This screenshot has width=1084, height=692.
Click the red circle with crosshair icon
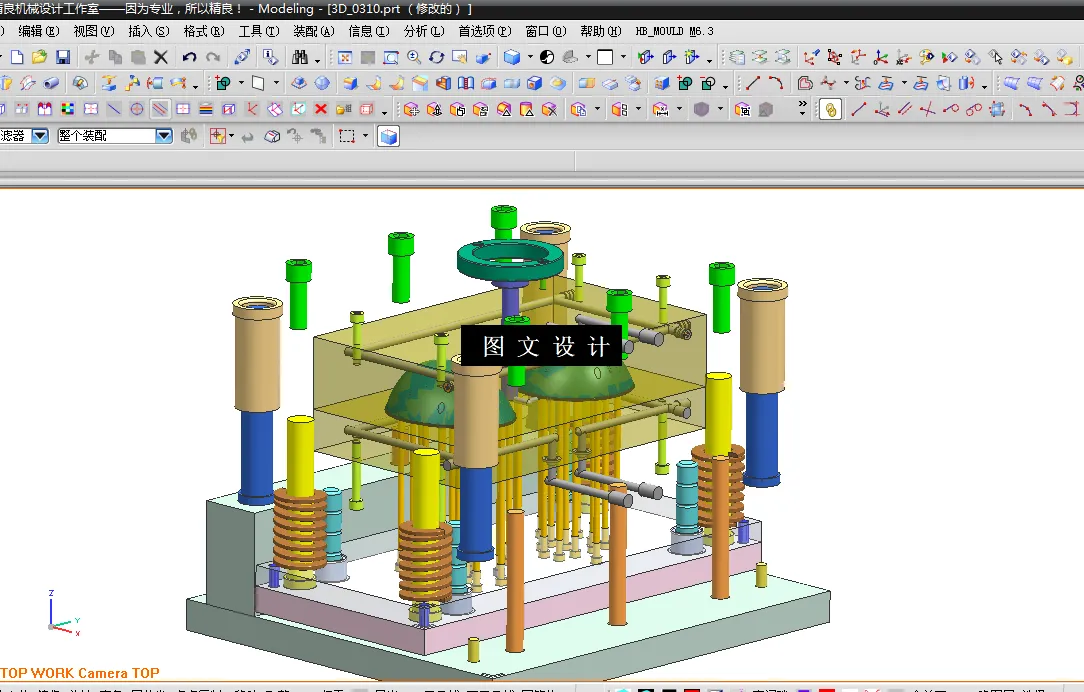pyautogui.click(x=137, y=109)
